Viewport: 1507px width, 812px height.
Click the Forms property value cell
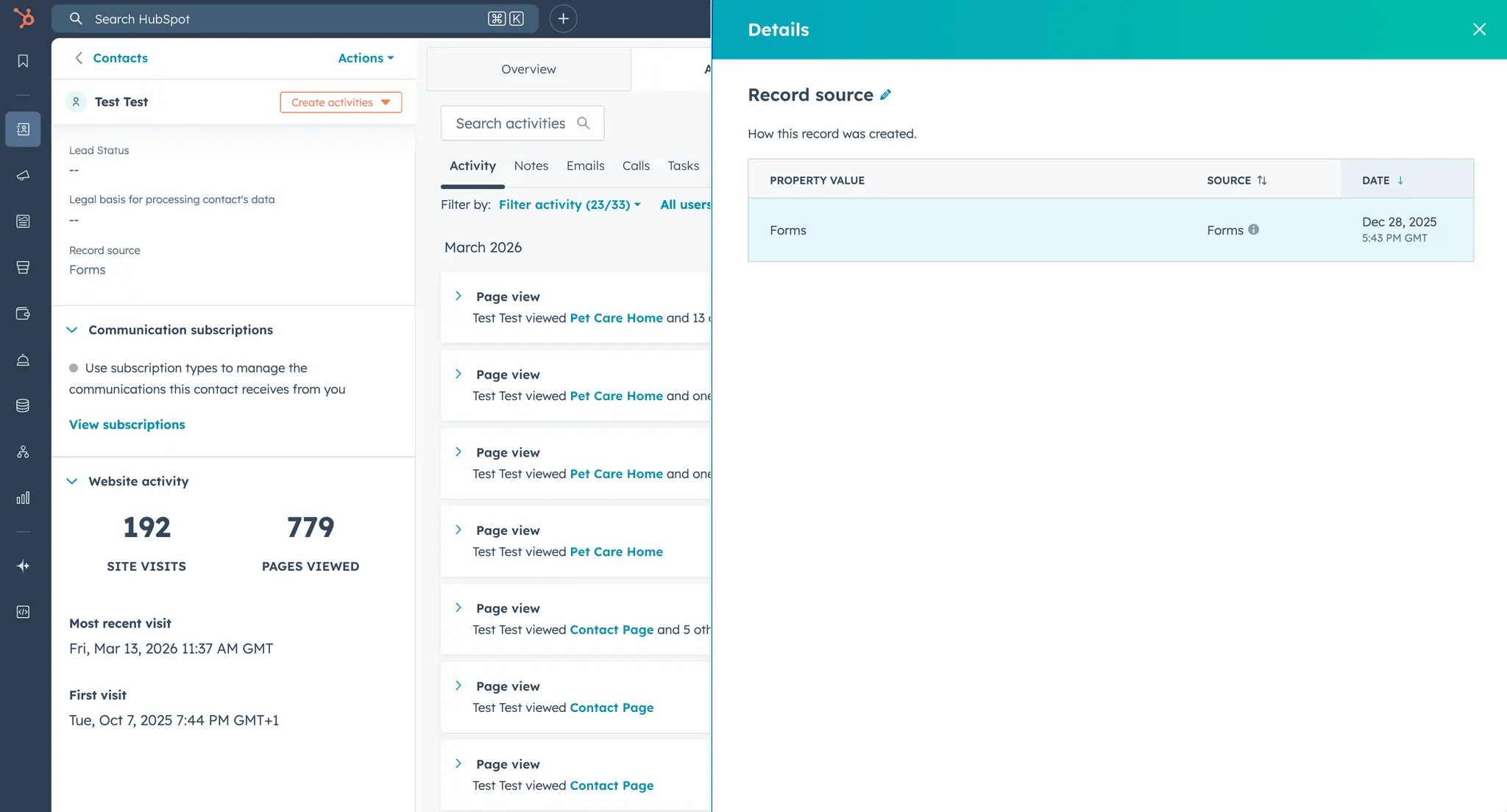[x=788, y=230]
